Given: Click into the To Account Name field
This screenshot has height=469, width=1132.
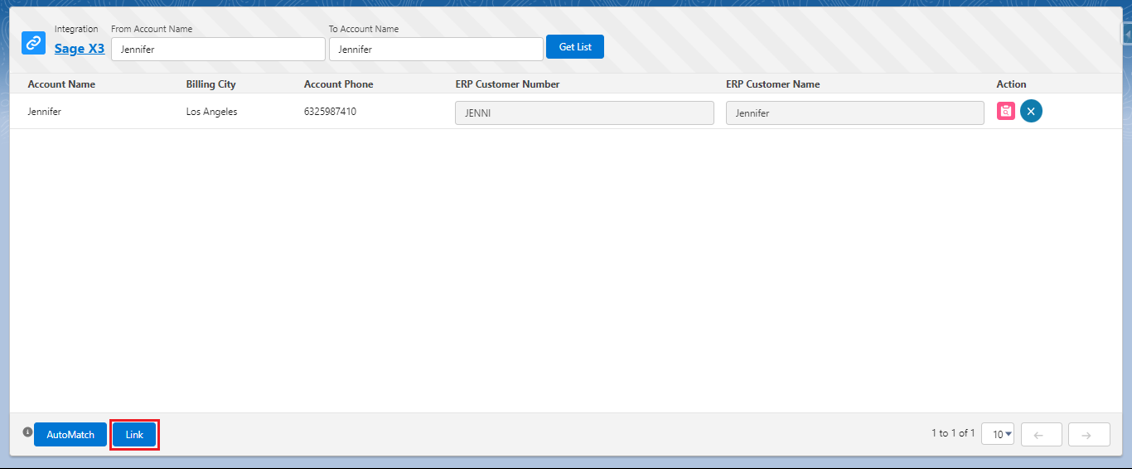Looking at the screenshot, I should [x=435, y=49].
